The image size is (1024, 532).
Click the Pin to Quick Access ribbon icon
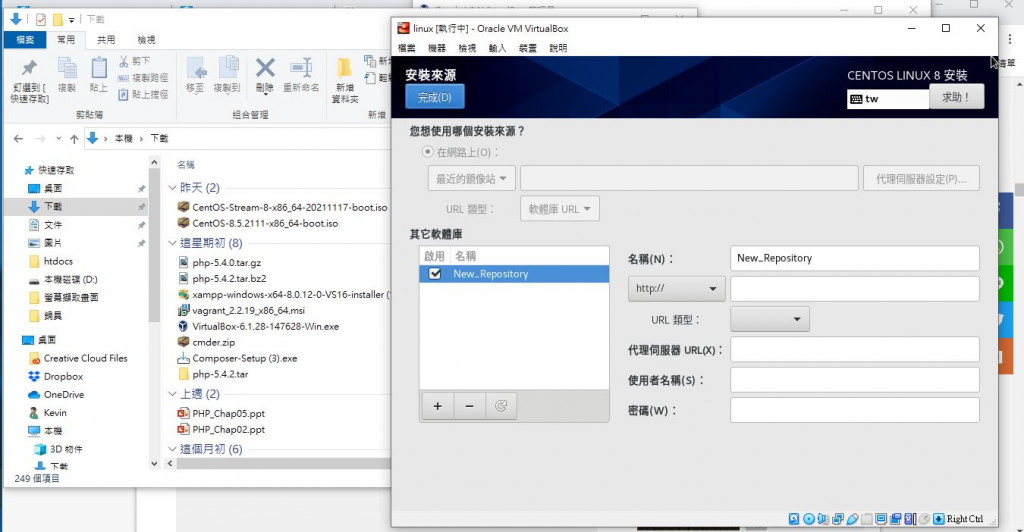click(x=29, y=68)
